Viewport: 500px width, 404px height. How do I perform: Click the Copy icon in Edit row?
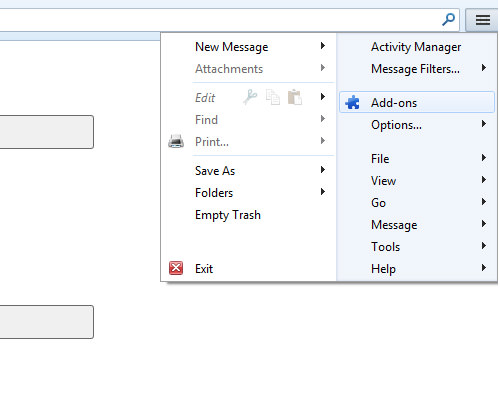pos(273,97)
